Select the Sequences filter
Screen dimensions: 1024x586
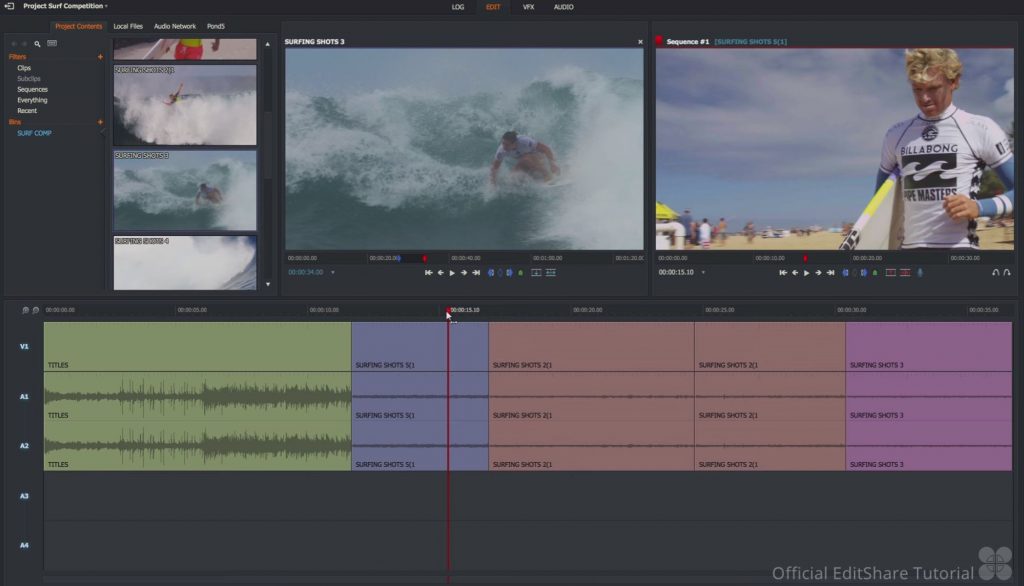point(32,89)
